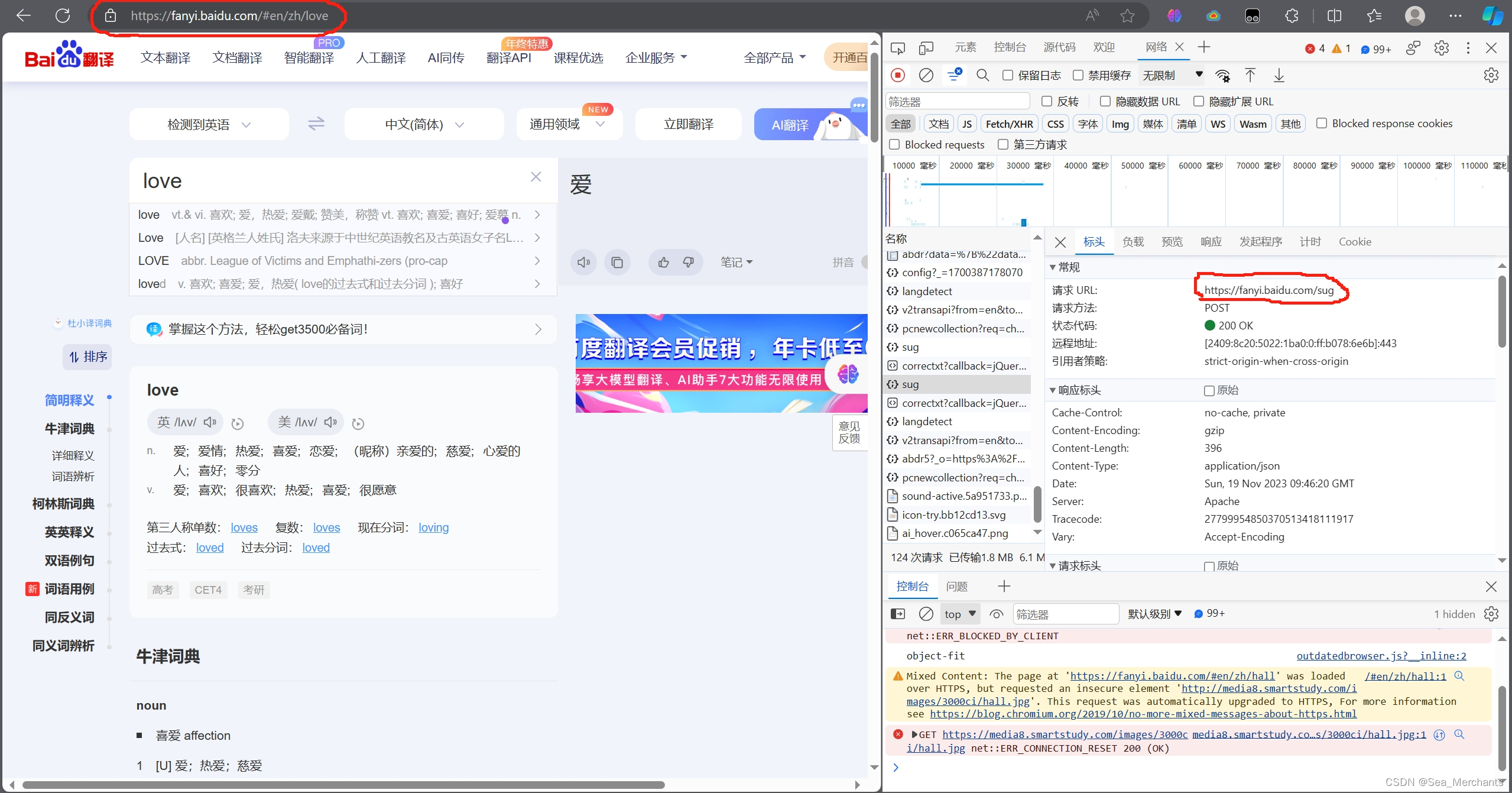Play translation audio speaker icon
Image resolution: width=1512 pixels, height=793 pixels.
(x=583, y=262)
